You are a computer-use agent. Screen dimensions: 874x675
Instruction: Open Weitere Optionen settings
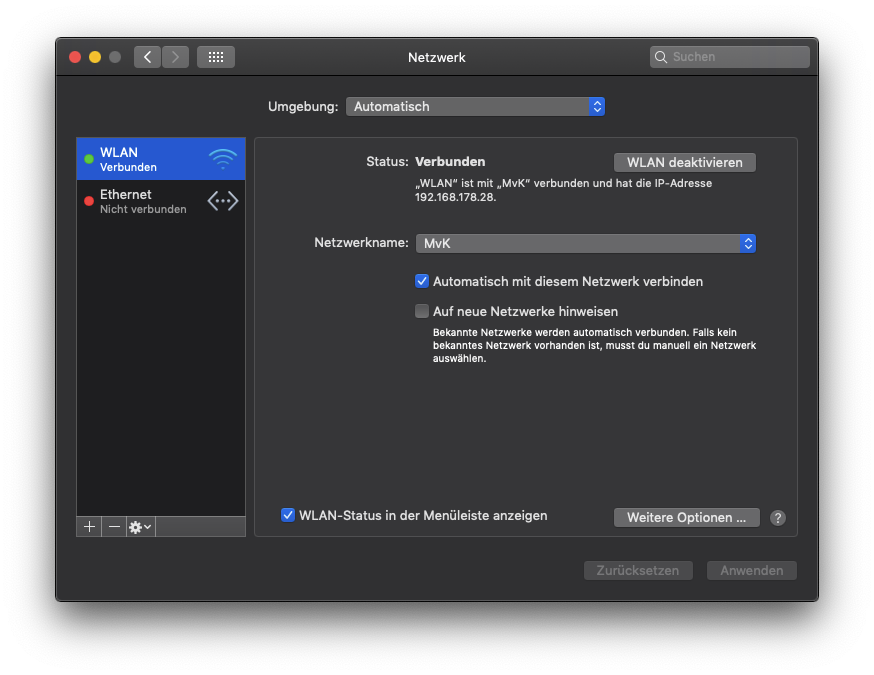point(686,518)
